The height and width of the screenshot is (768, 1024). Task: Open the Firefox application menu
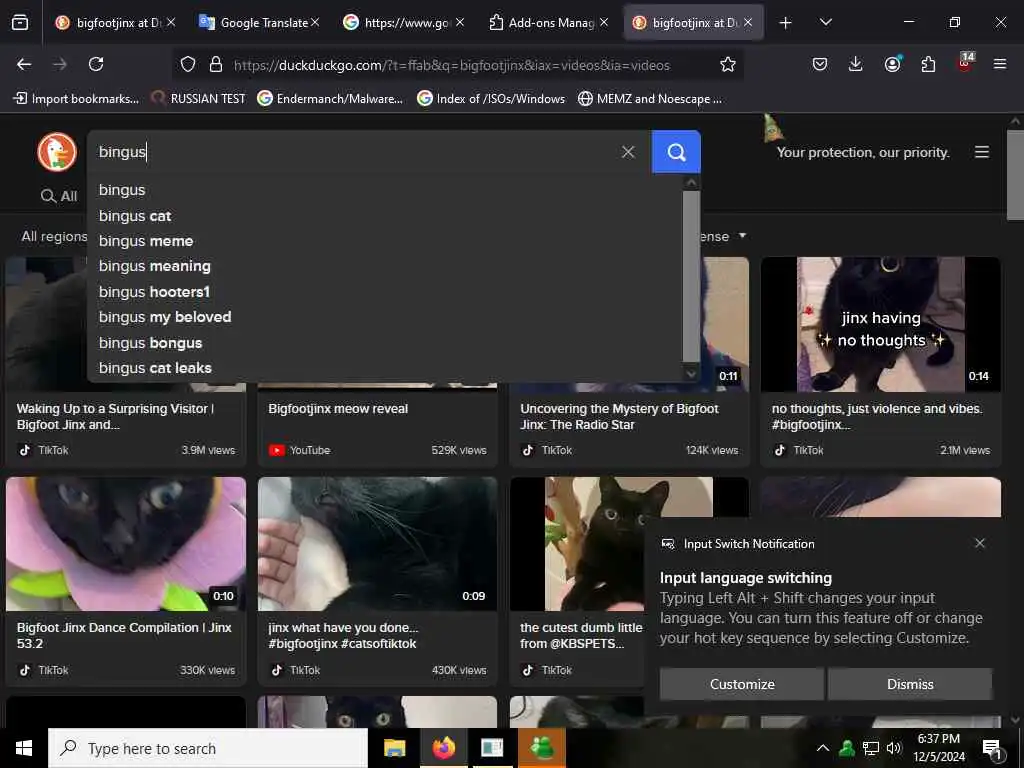[1000, 64]
